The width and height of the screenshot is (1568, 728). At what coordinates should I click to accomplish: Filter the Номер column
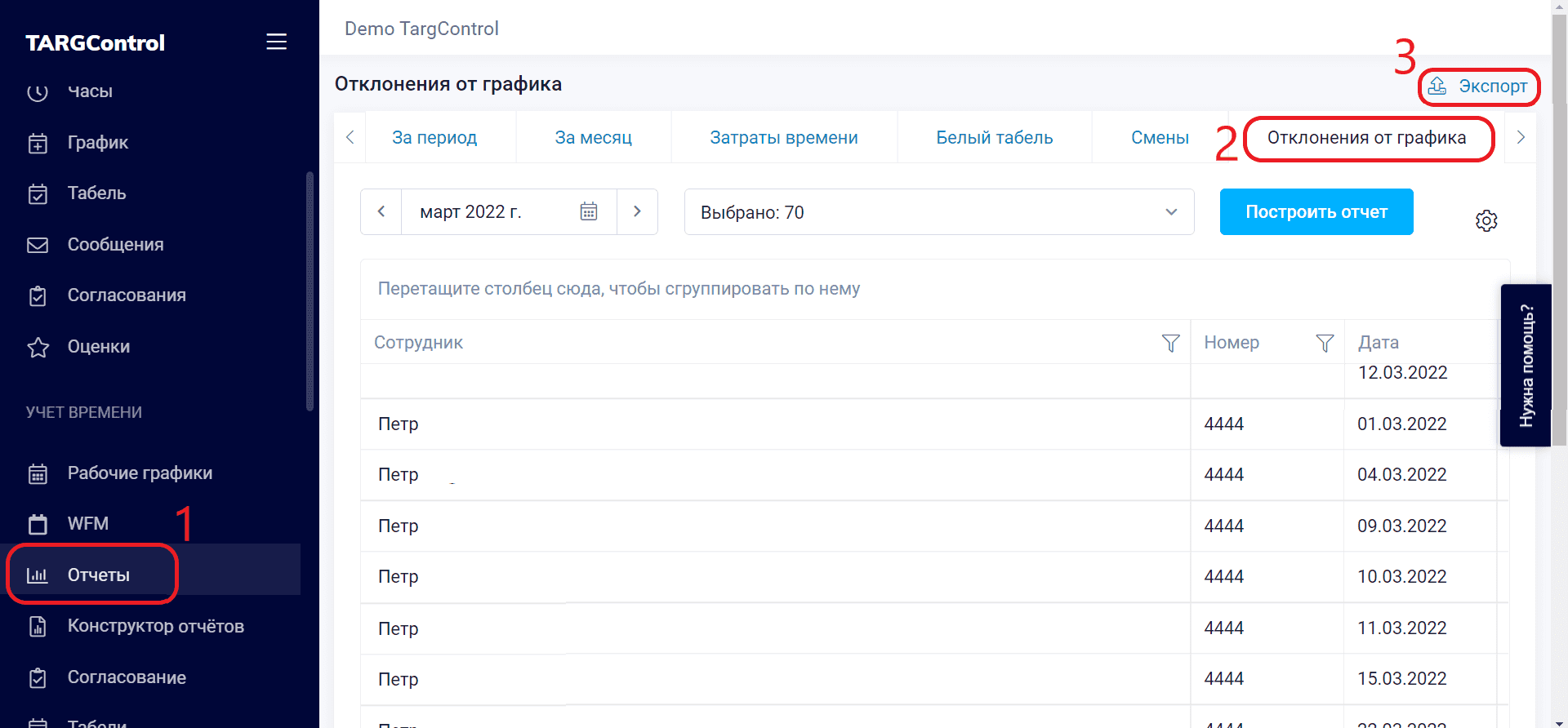(x=1324, y=343)
